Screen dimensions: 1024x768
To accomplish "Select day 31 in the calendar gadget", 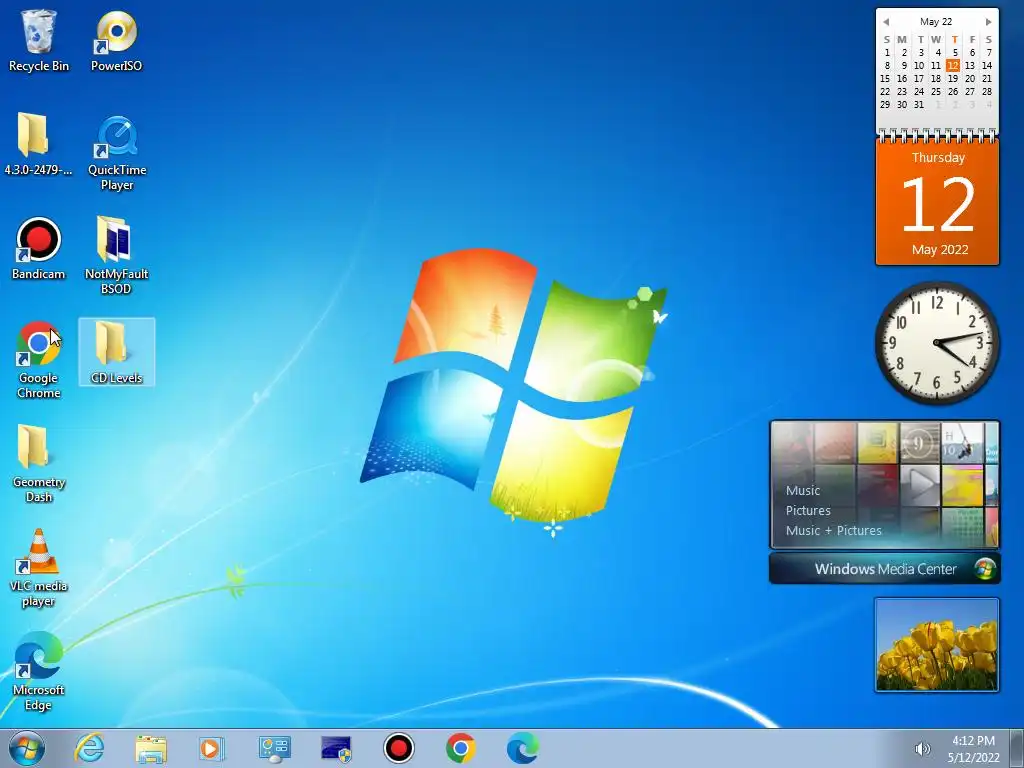I will (x=919, y=104).
